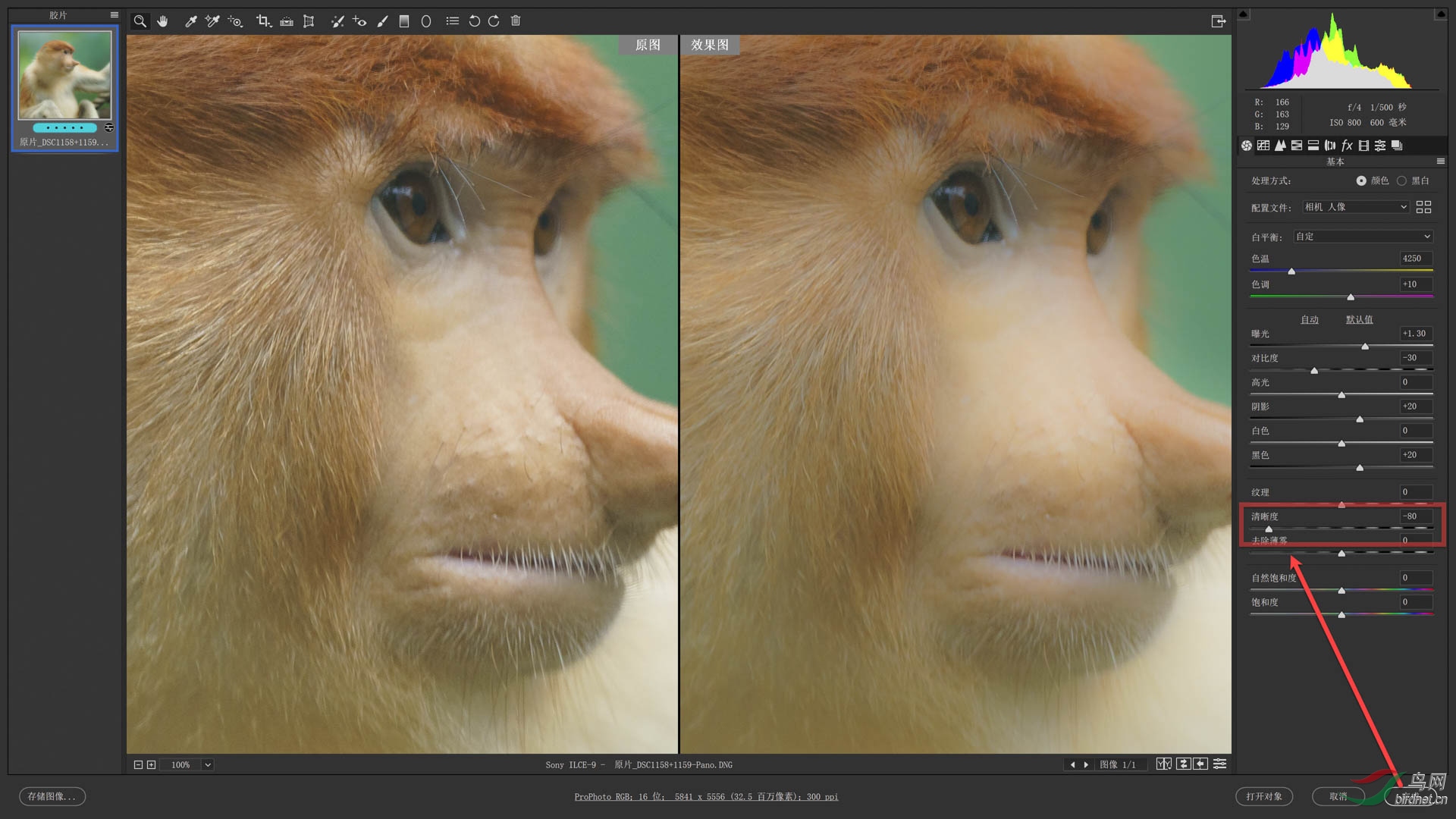Select the Hand tool

point(162,21)
